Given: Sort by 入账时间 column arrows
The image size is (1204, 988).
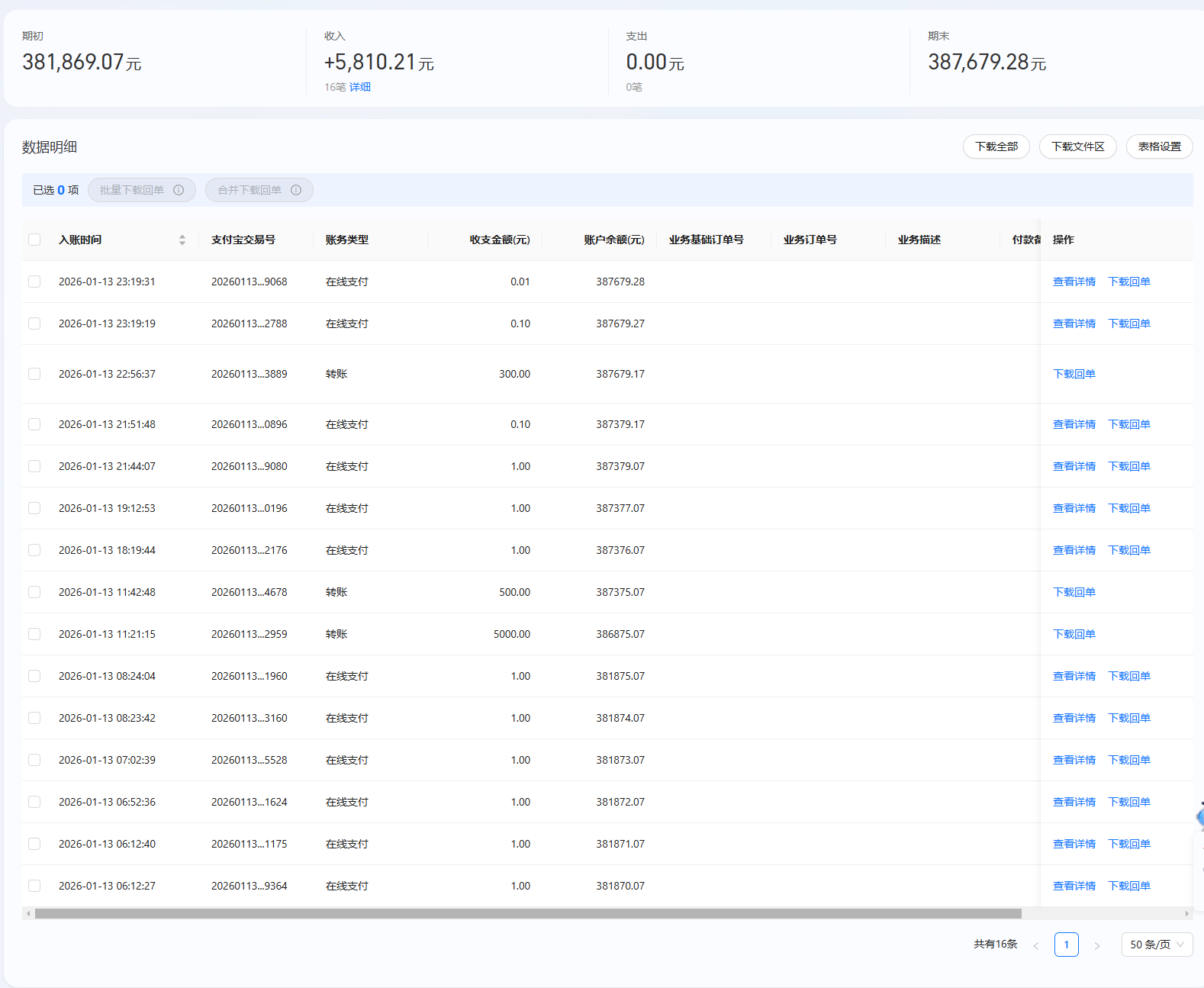Looking at the screenshot, I should pyautogui.click(x=182, y=240).
